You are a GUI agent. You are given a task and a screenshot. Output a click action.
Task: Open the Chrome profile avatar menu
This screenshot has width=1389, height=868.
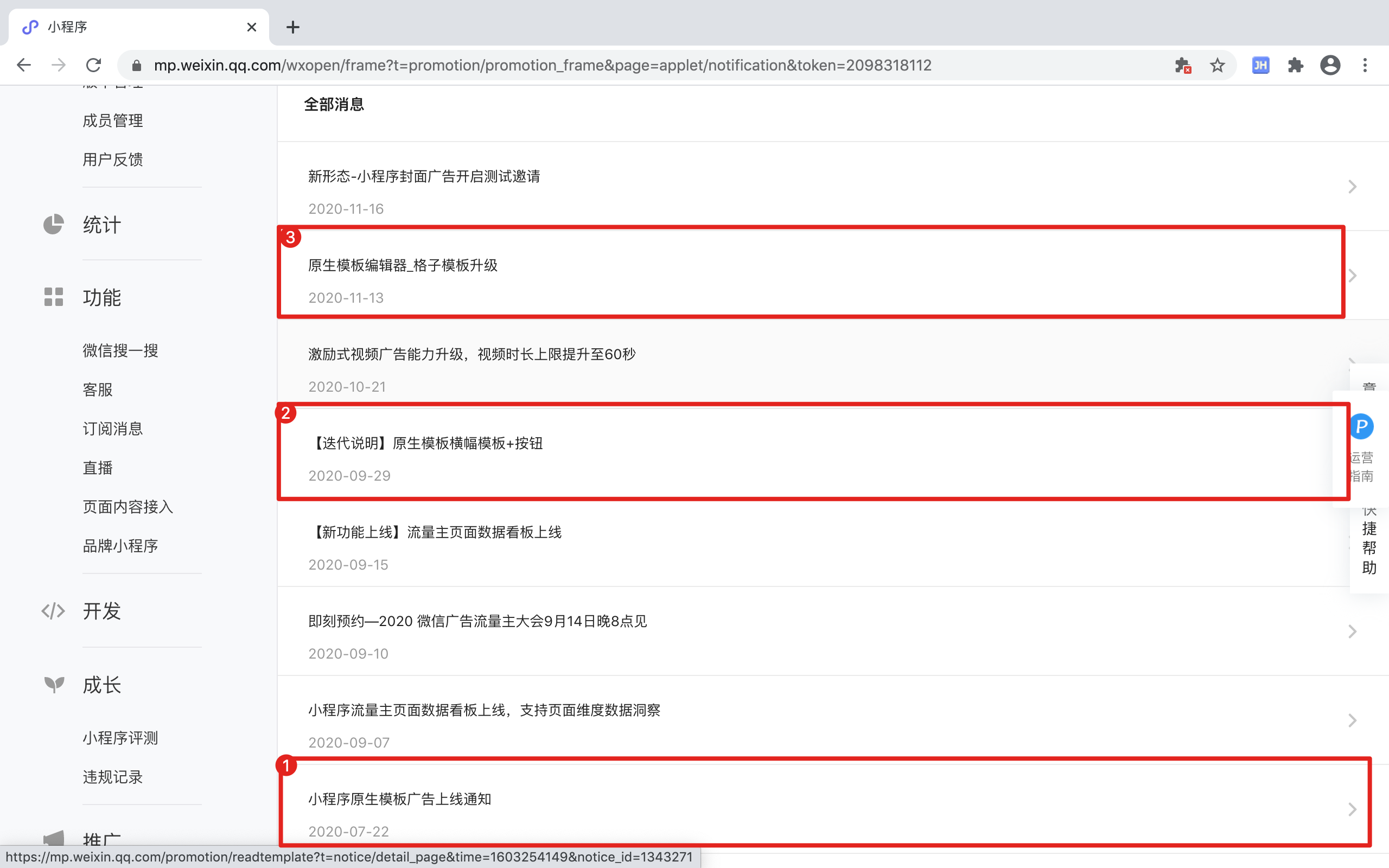point(1330,66)
